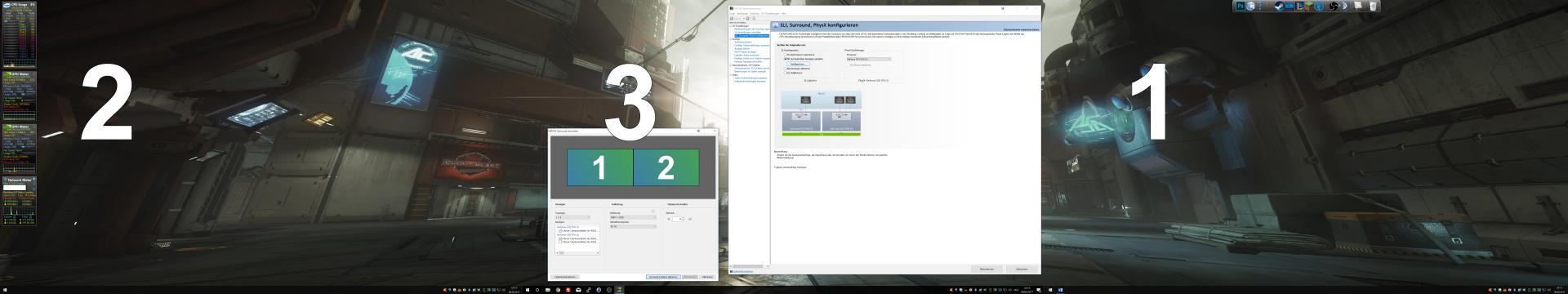
Task: Select 'Auflösung ändern' in the task tree
Action: tap(744, 42)
